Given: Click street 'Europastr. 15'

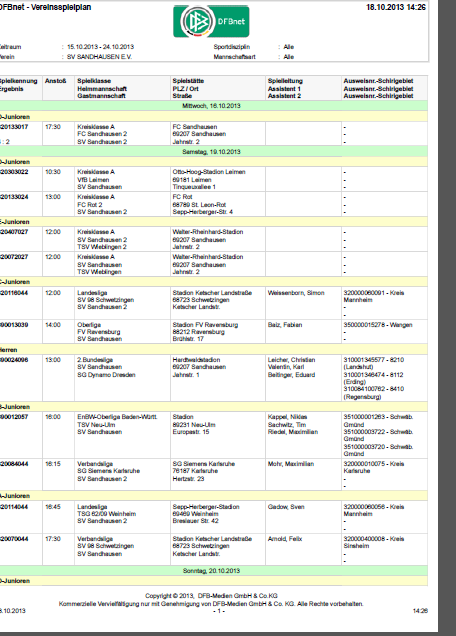Looking at the screenshot, I should point(191,432).
